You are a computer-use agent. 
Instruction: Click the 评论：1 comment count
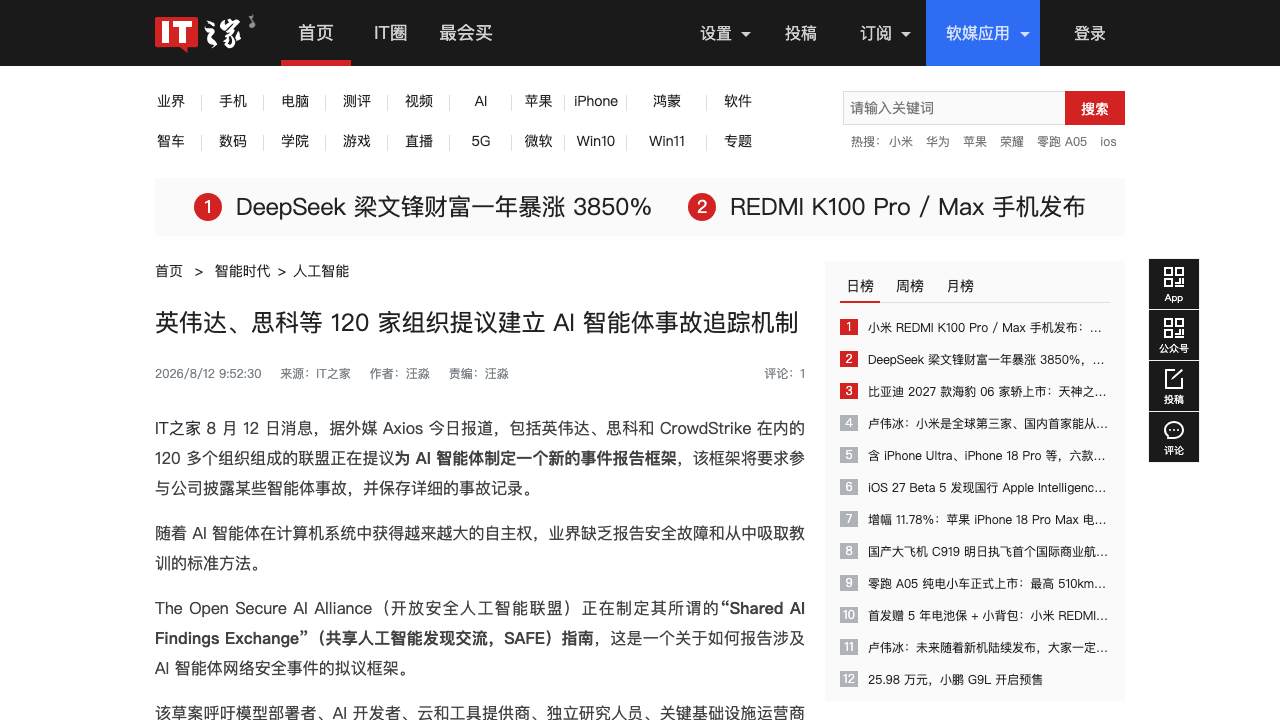785,374
